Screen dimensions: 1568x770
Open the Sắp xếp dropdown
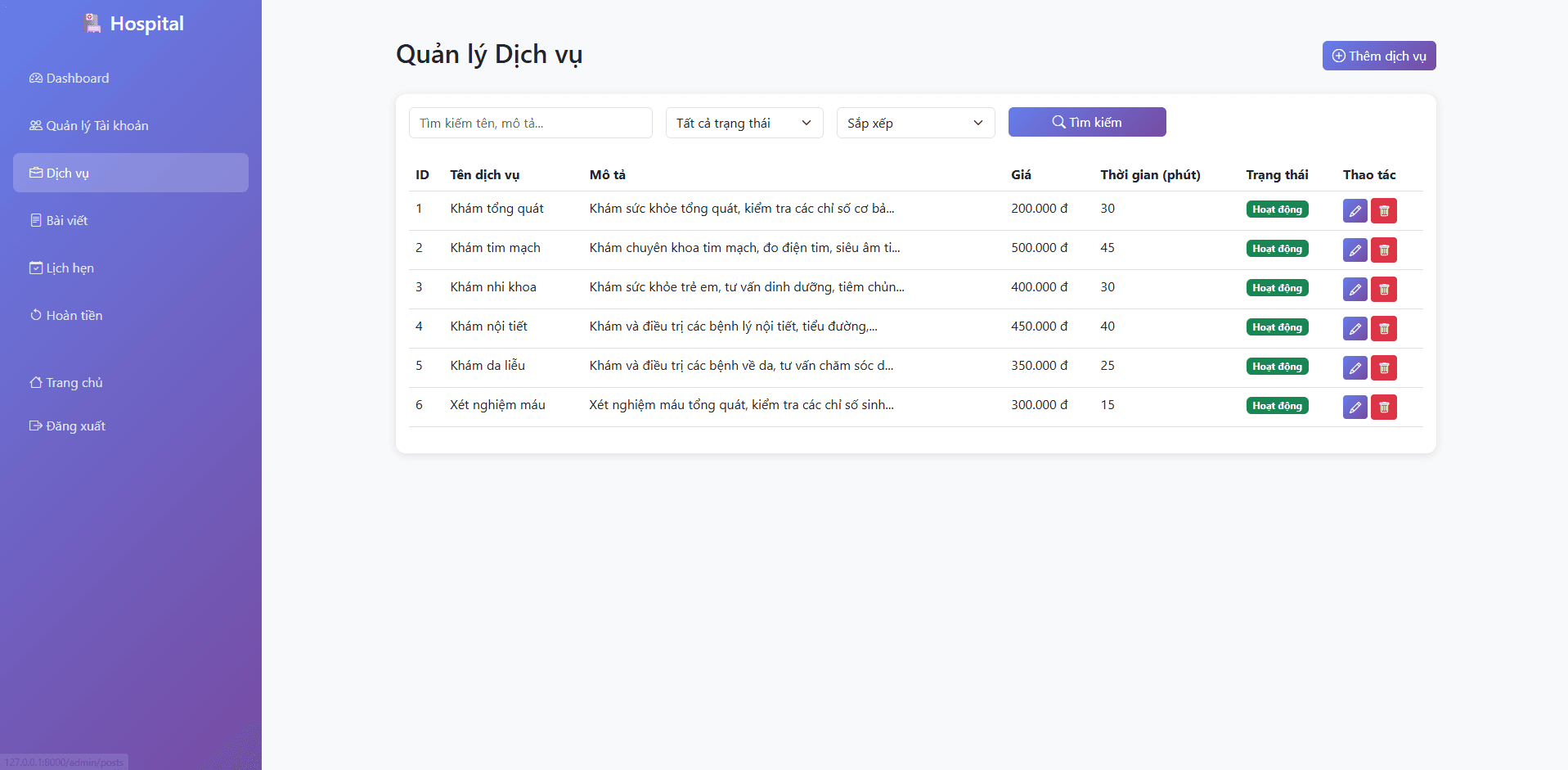pos(916,123)
